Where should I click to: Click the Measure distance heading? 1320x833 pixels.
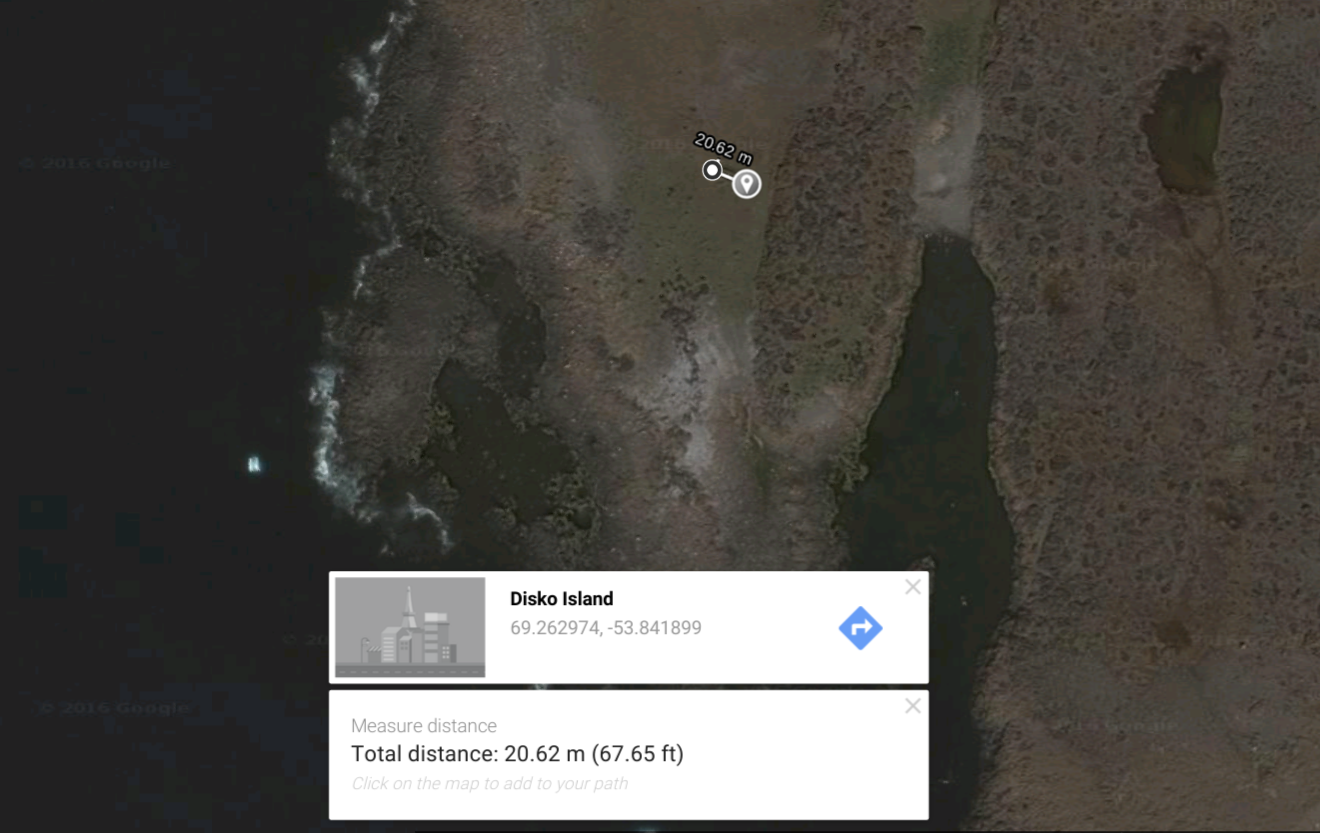coord(424,726)
